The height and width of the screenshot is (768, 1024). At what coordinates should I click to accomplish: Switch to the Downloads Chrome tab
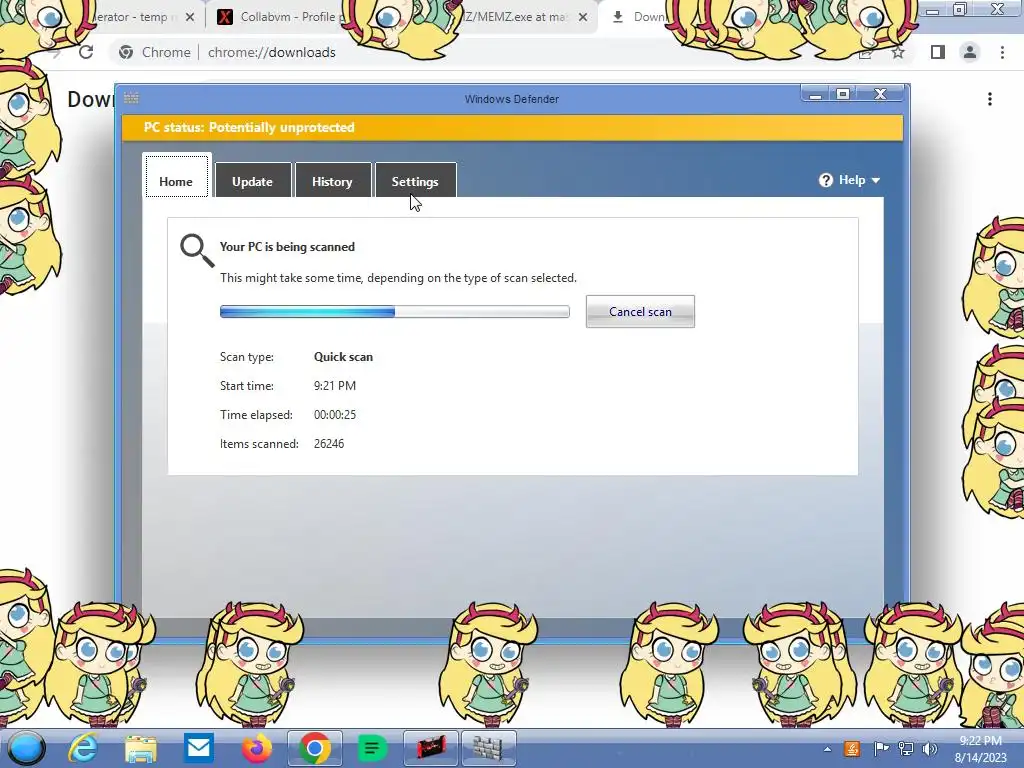640,17
